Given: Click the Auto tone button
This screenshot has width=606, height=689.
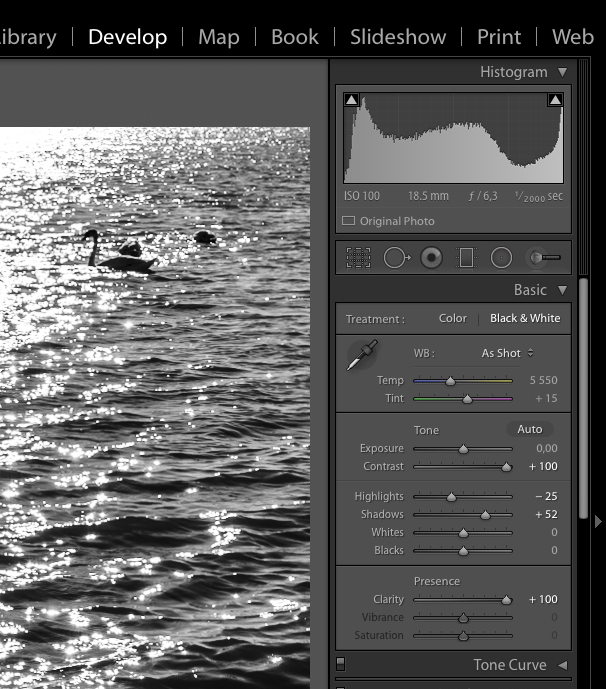Looking at the screenshot, I should (529, 429).
